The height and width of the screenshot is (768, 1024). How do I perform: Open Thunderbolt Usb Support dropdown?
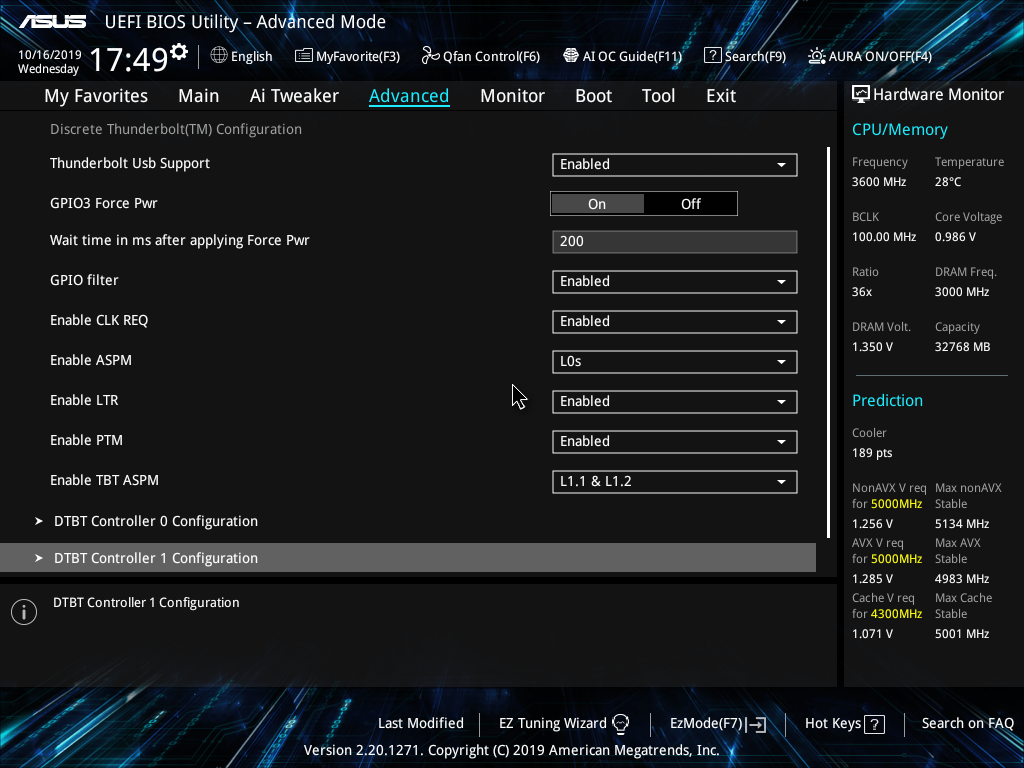pos(675,165)
